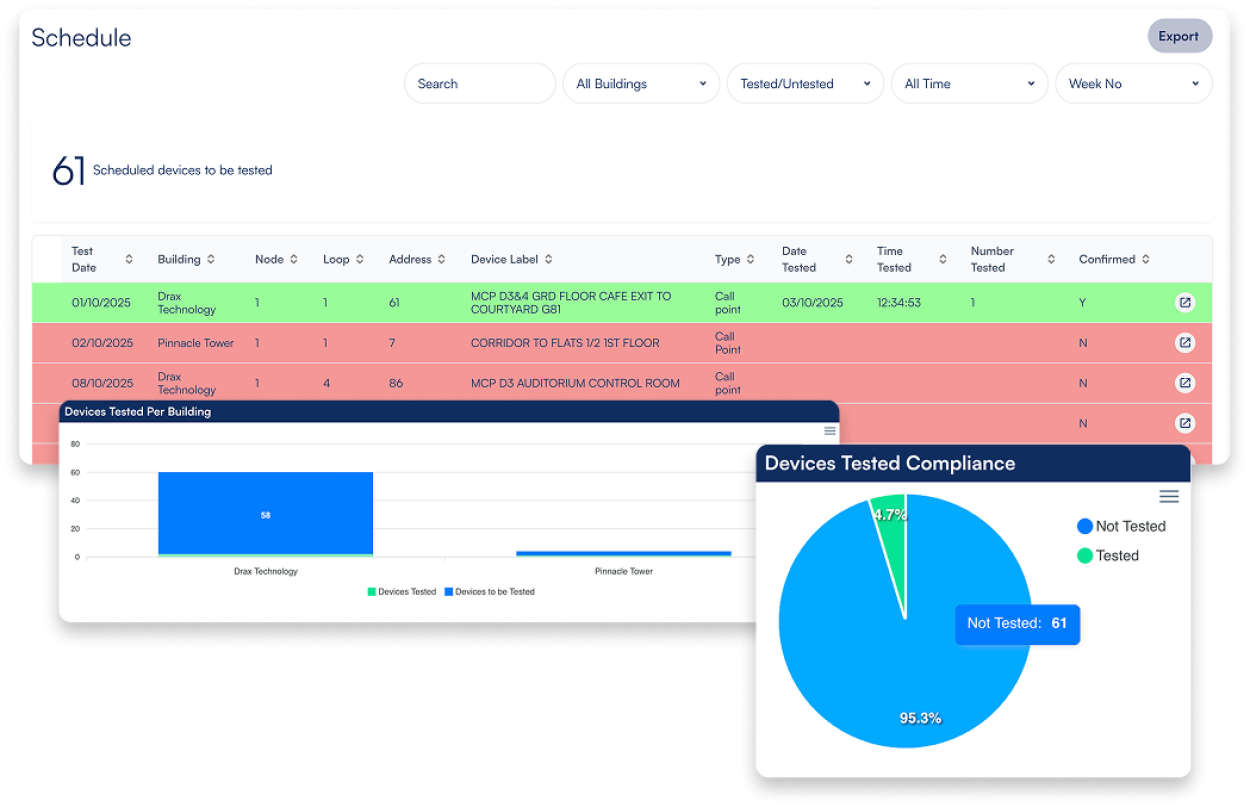The height and width of the screenshot is (807, 1250).
Task: Toggle Devices to be Tested legend item
Action: 490,592
